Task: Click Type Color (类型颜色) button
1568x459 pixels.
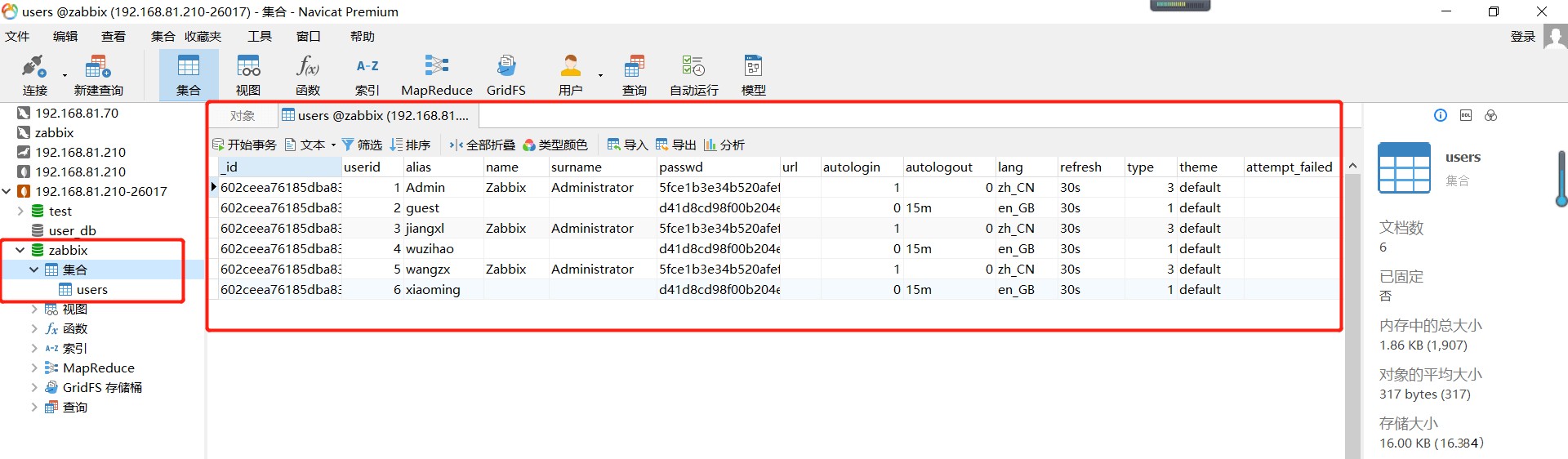Action: point(555,145)
